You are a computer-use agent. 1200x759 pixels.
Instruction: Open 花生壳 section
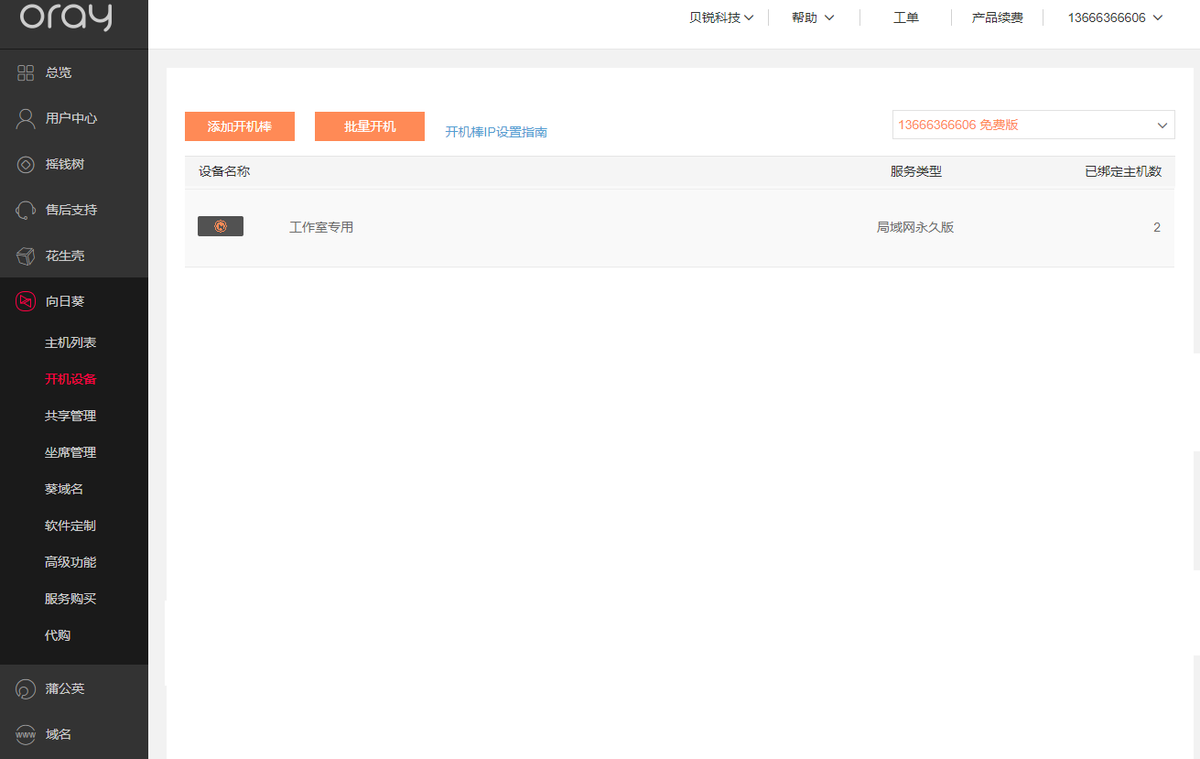tap(65, 256)
